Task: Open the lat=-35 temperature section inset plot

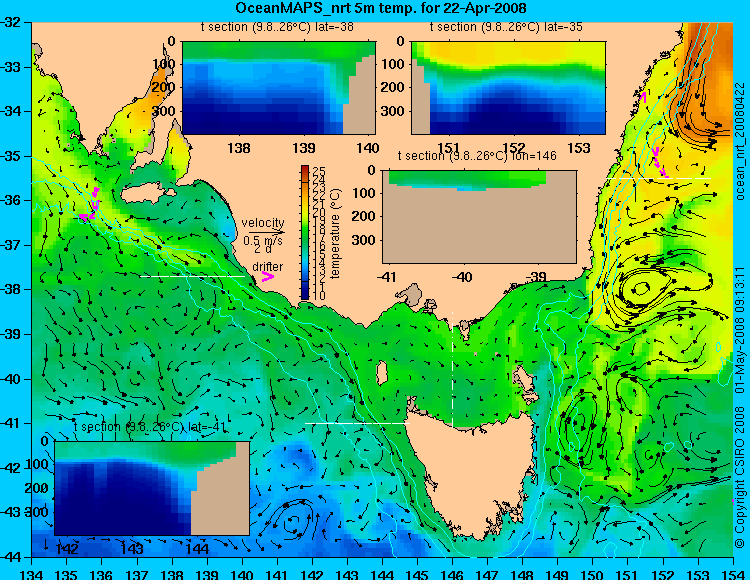Action: point(508,88)
